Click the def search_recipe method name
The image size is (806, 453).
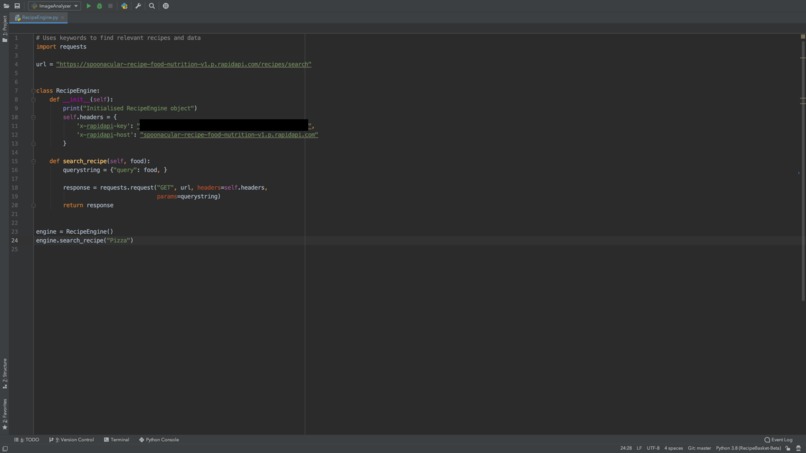pos(85,161)
